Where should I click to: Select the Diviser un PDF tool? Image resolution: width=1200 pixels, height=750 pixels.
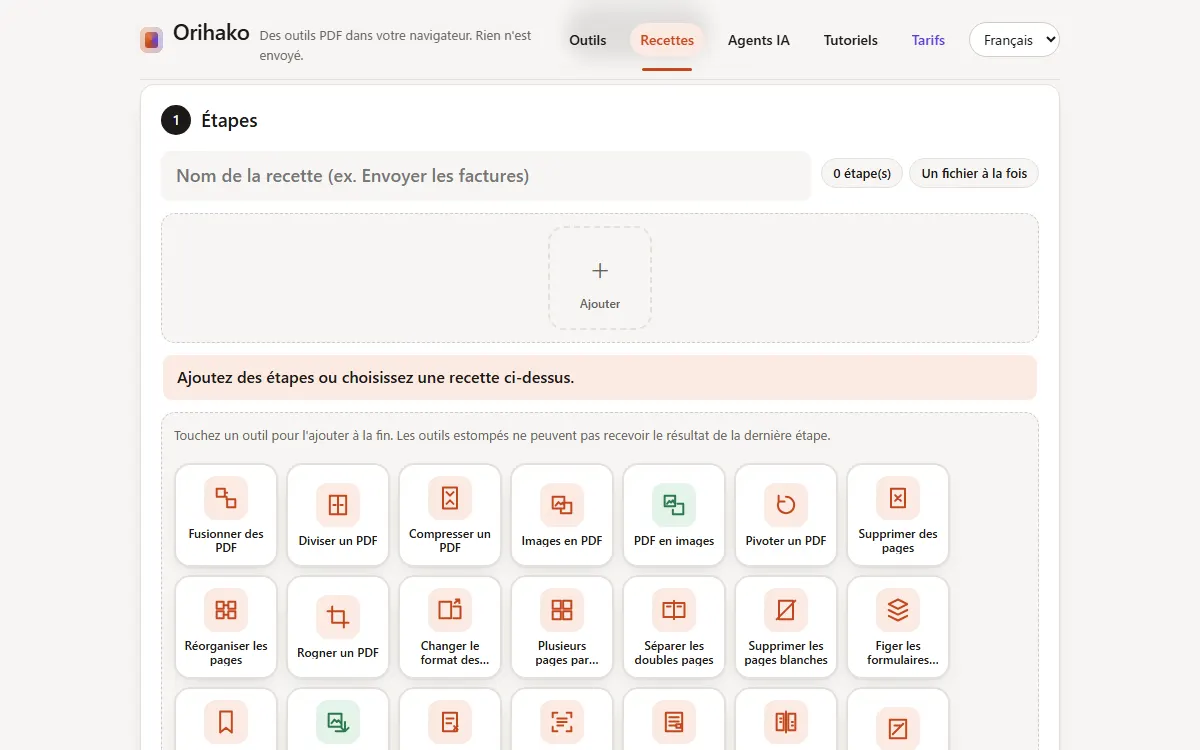[x=338, y=515]
